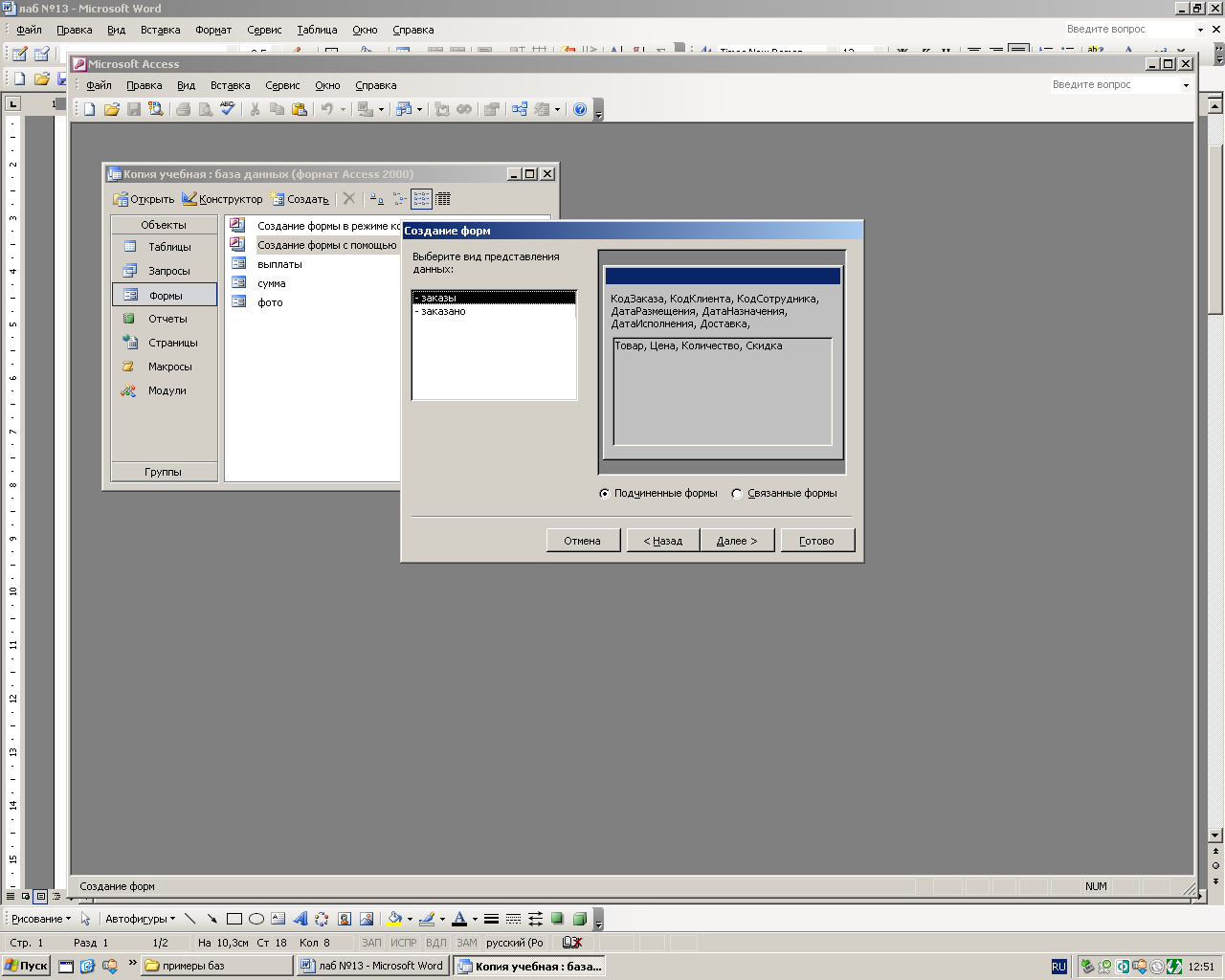Image resolution: width=1225 pixels, height=980 pixels.
Task: Open Рисование dropdown in drawing toolbar
Action: pos(40,919)
